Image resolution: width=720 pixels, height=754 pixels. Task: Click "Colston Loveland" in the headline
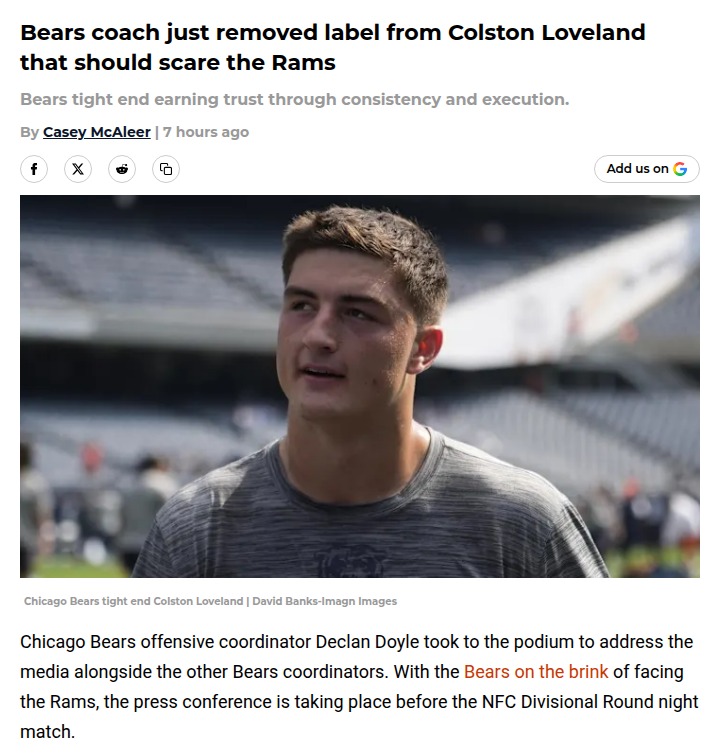pyautogui.click(x=546, y=32)
